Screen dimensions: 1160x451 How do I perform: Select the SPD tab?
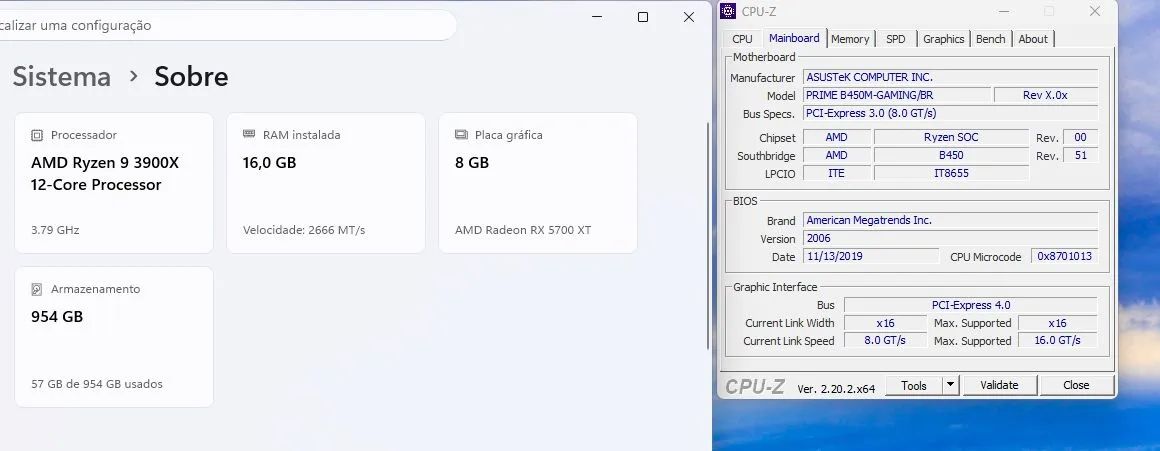(896, 38)
